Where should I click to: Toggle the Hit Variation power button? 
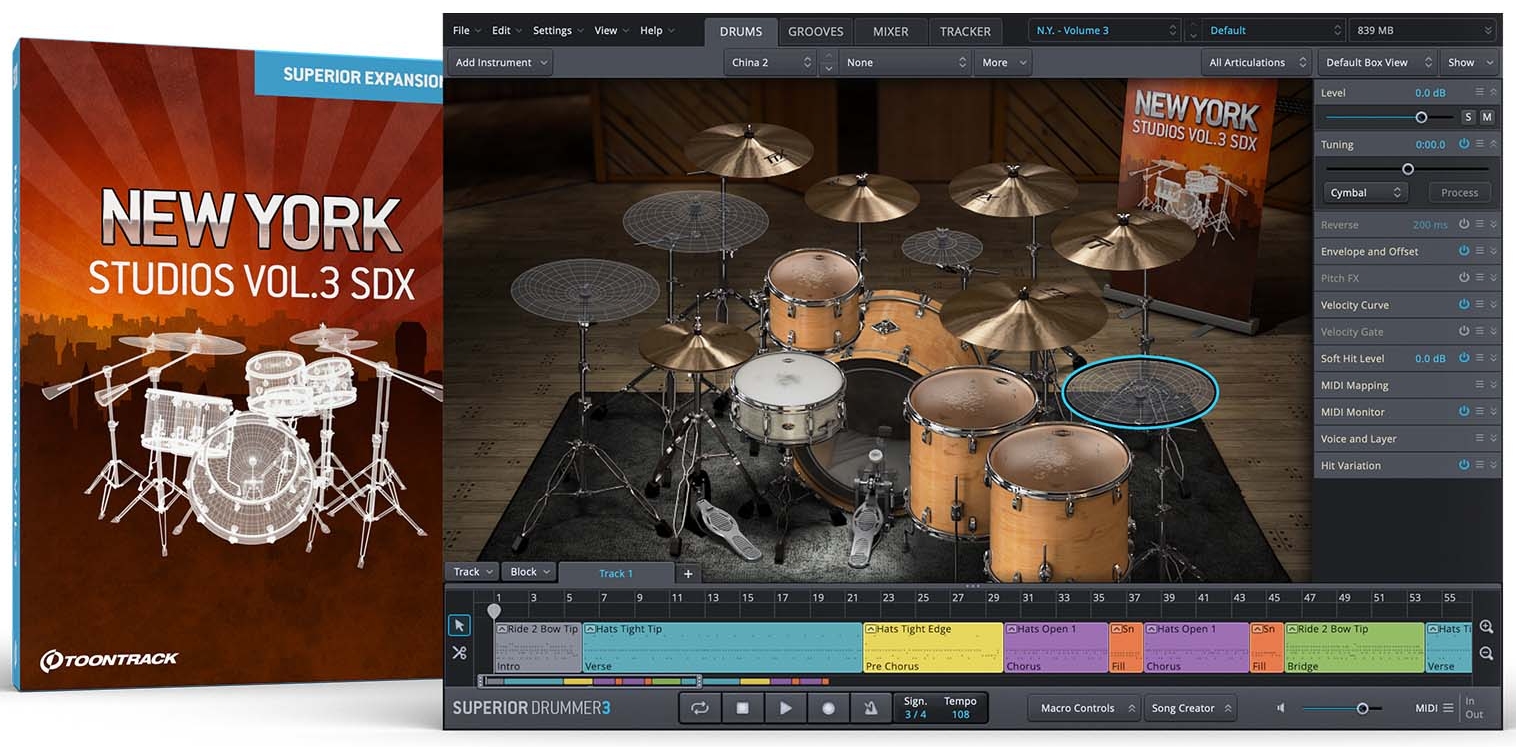click(1464, 465)
